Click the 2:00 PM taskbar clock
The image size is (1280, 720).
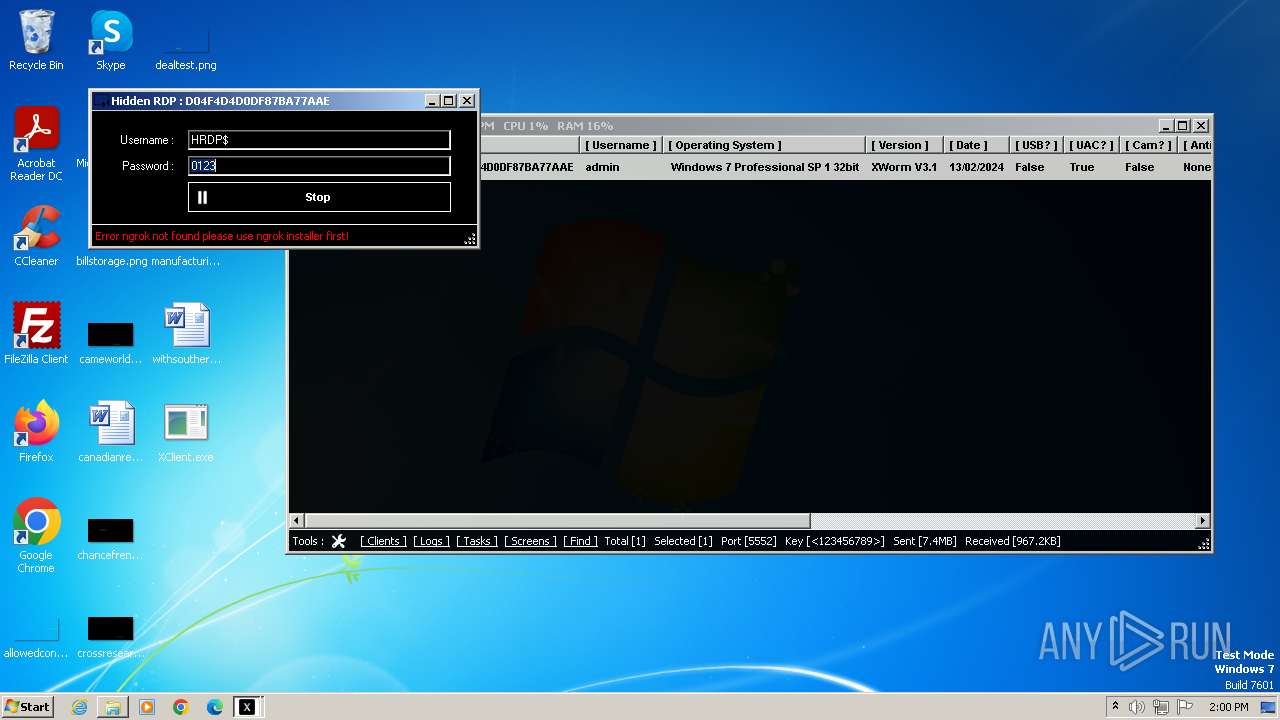(1229, 707)
